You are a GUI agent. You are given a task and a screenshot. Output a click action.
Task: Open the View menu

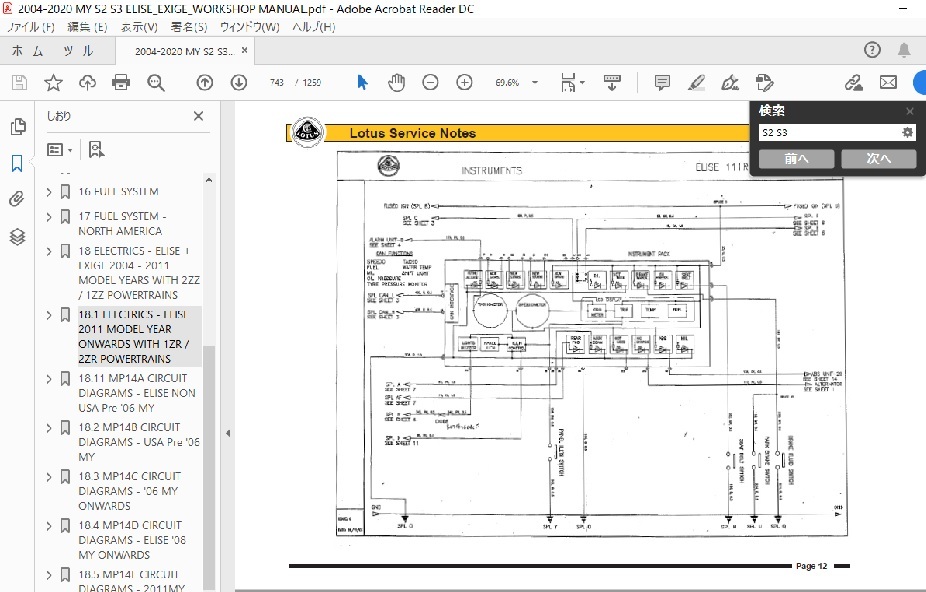tap(139, 27)
